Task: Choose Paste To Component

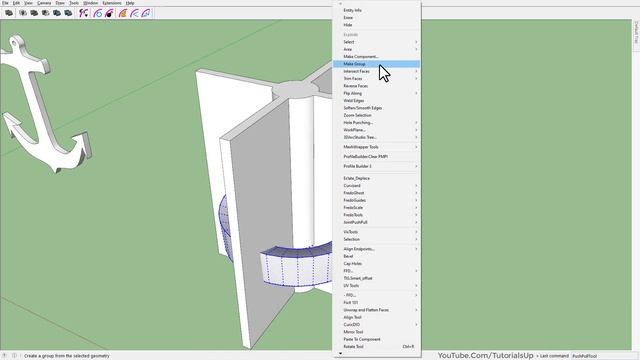Action: 376,340
